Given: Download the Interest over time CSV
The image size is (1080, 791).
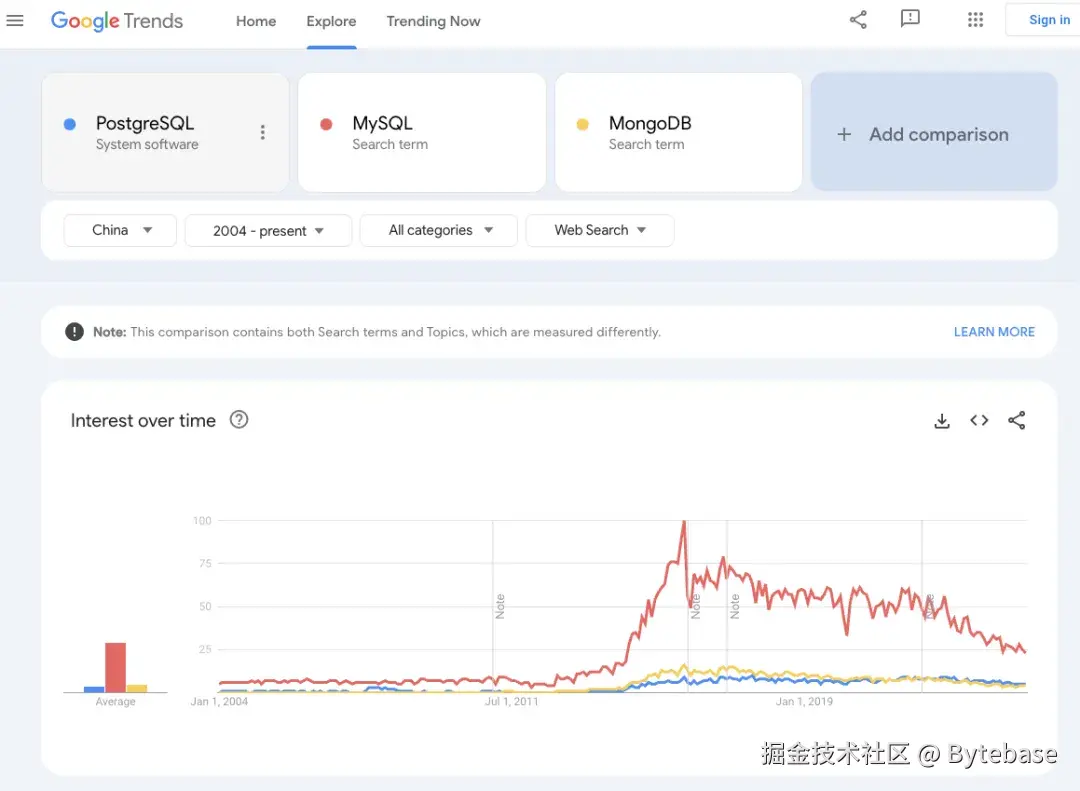Looking at the screenshot, I should [941, 421].
